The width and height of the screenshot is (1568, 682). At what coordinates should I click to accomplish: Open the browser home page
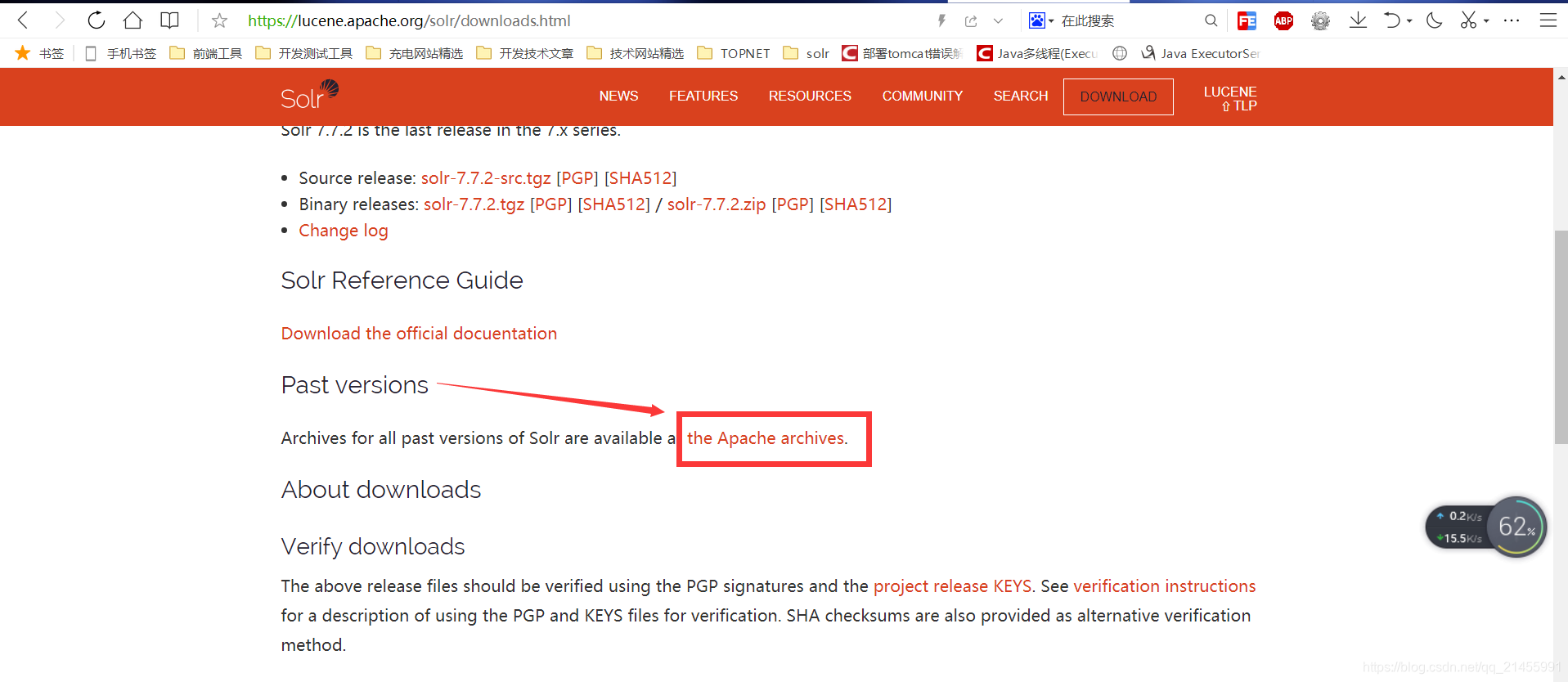133,20
